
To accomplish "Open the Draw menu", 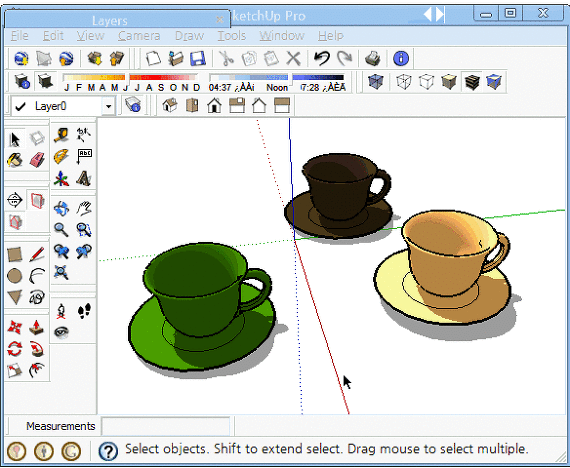I will click(x=189, y=36).
